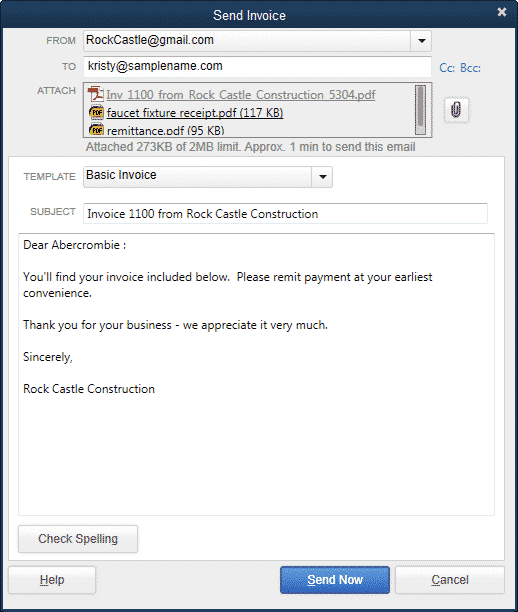Close the Send Invoice dialog
Image resolution: width=518 pixels, height=612 pixels.
[x=502, y=12]
